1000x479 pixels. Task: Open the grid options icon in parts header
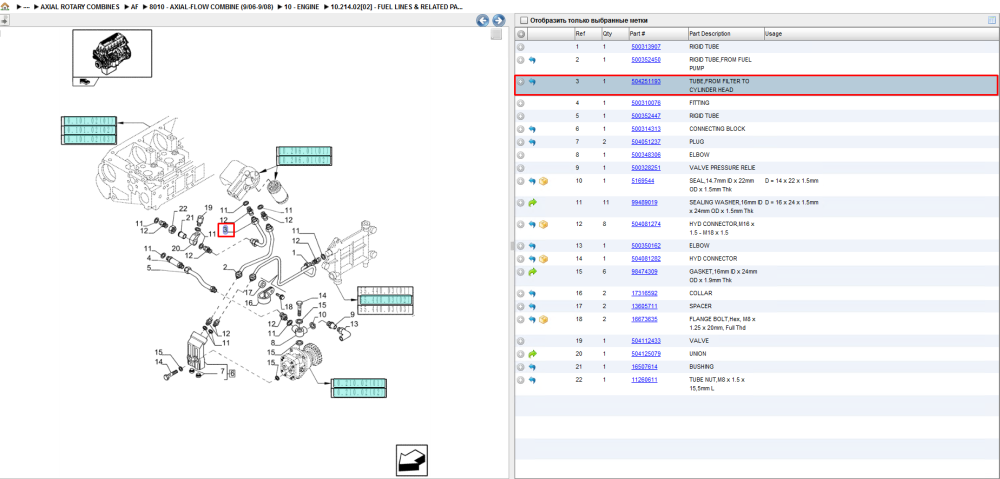click(x=991, y=20)
